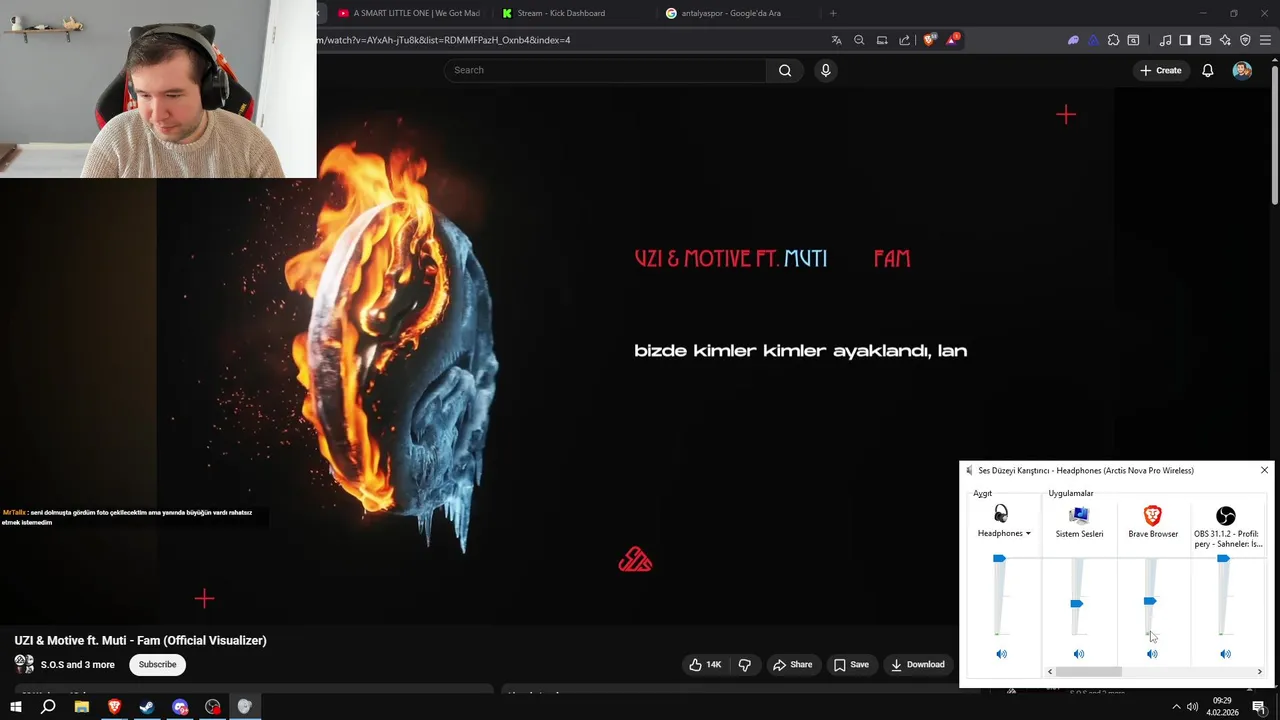
Task: Share the video
Action: point(792,664)
